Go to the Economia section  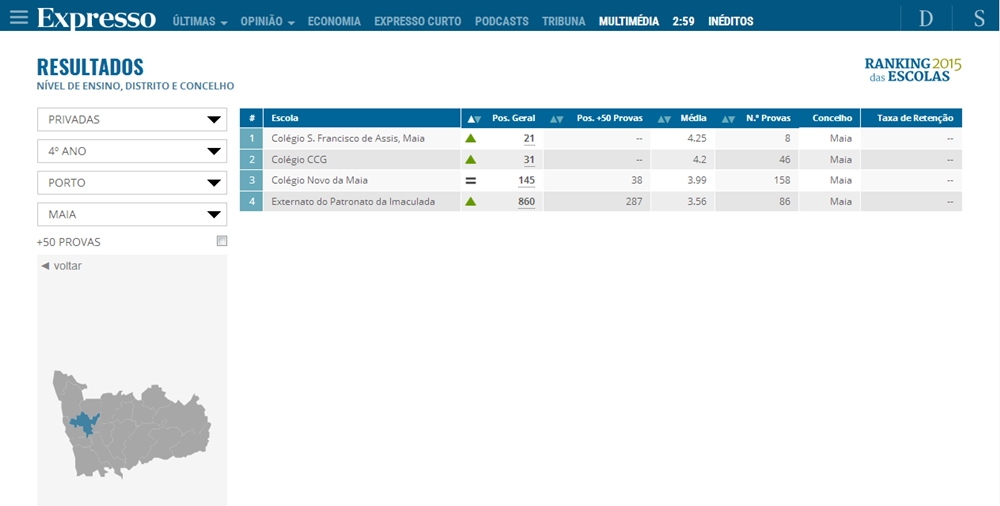[334, 22]
